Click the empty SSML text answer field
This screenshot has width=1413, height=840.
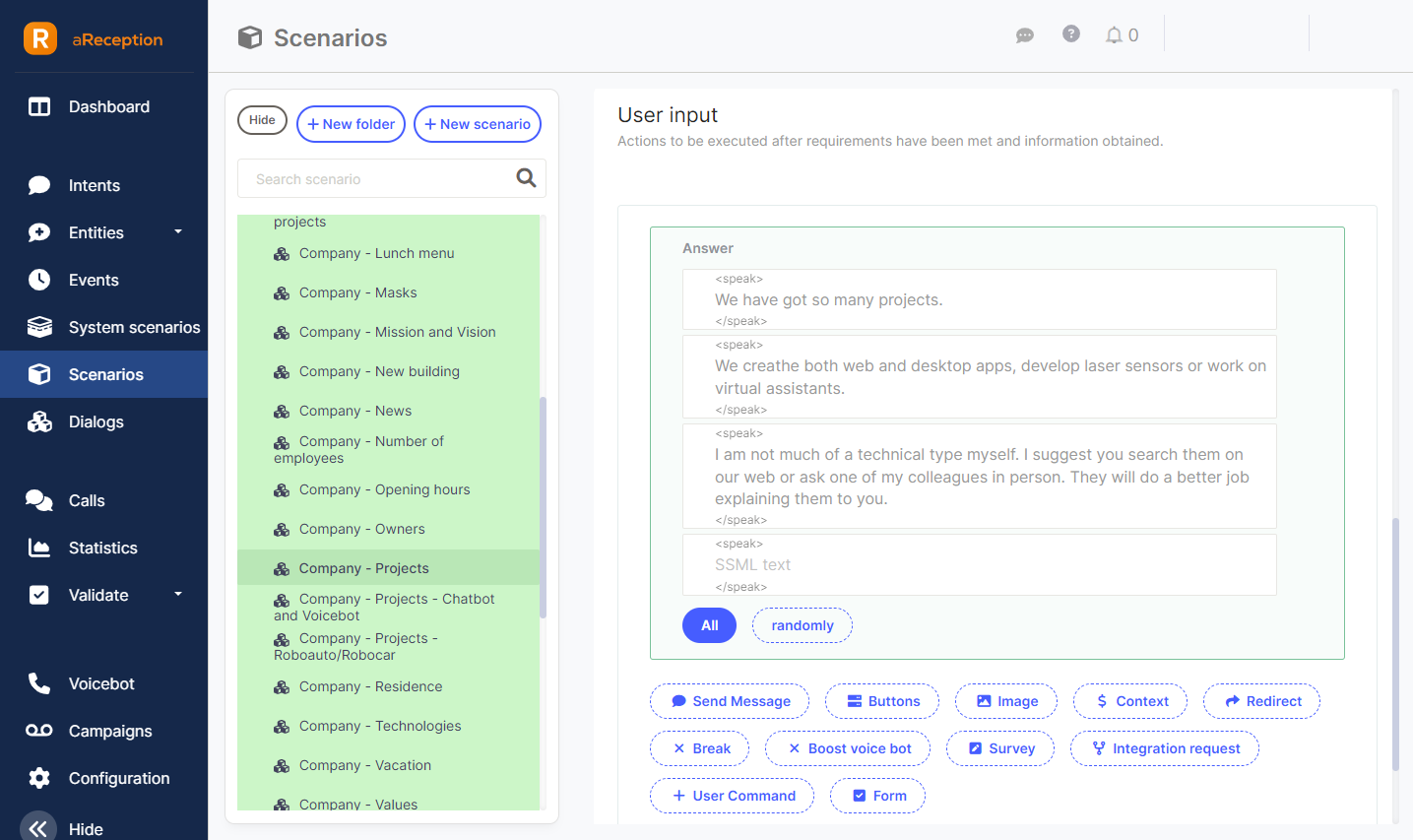pyautogui.click(x=980, y=565)
